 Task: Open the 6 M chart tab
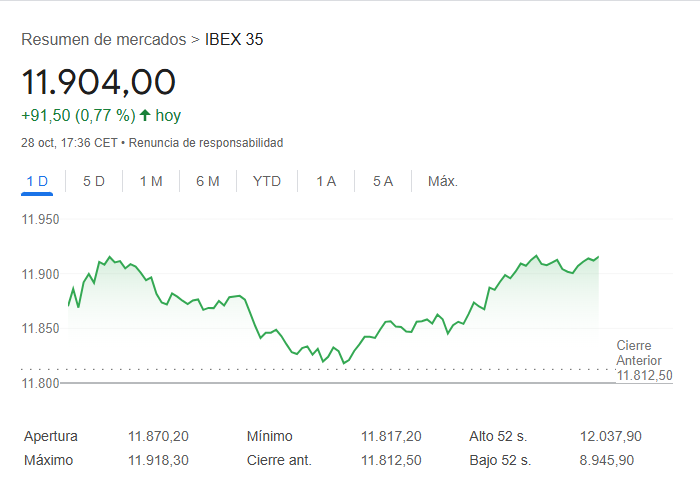pos(208,181)
